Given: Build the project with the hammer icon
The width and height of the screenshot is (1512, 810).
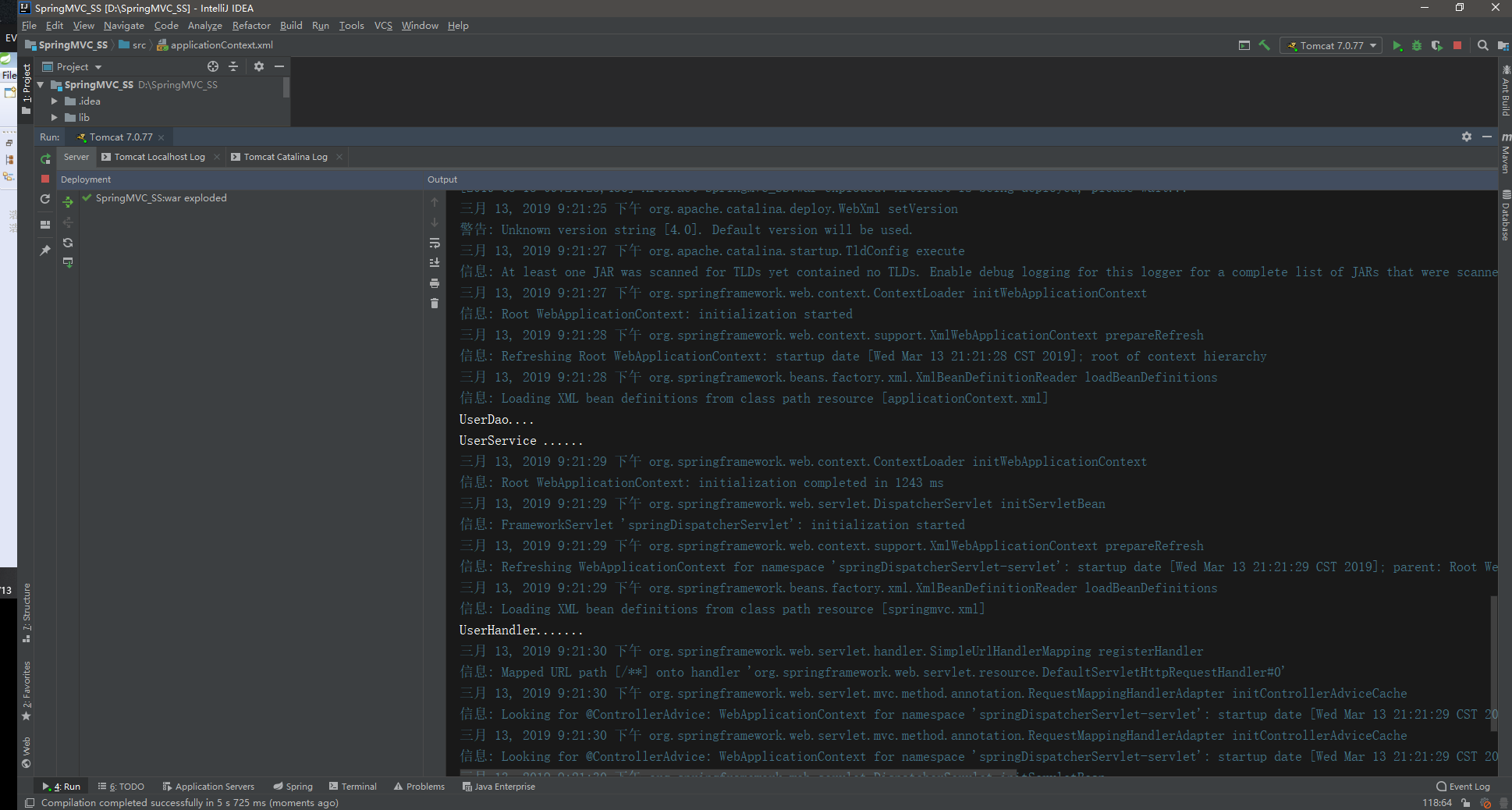Looking at the screenshot, I should (x=1265, y=45).
